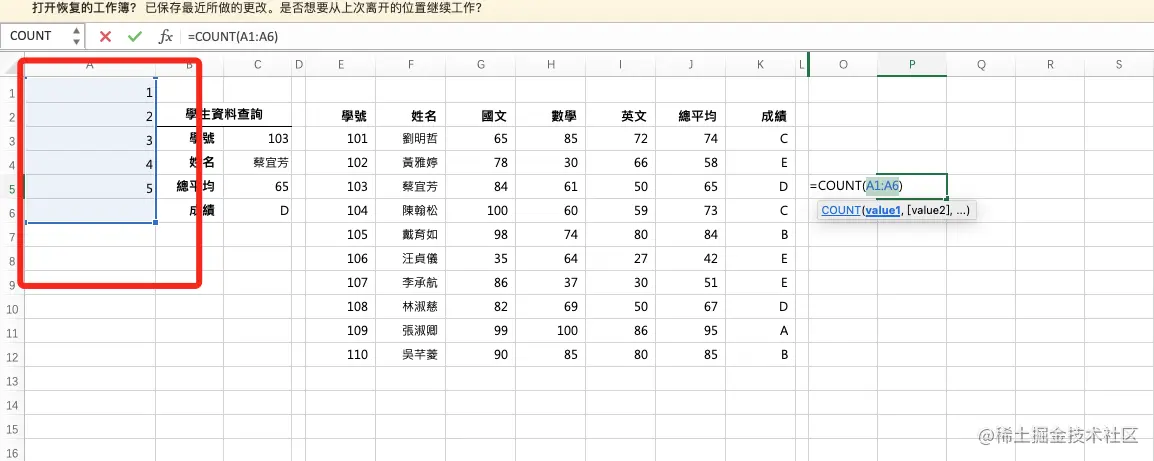The width and height of the screenshot is (1154, 461).
Task: Click the student ID cell 107
Action: click(341, 283)
